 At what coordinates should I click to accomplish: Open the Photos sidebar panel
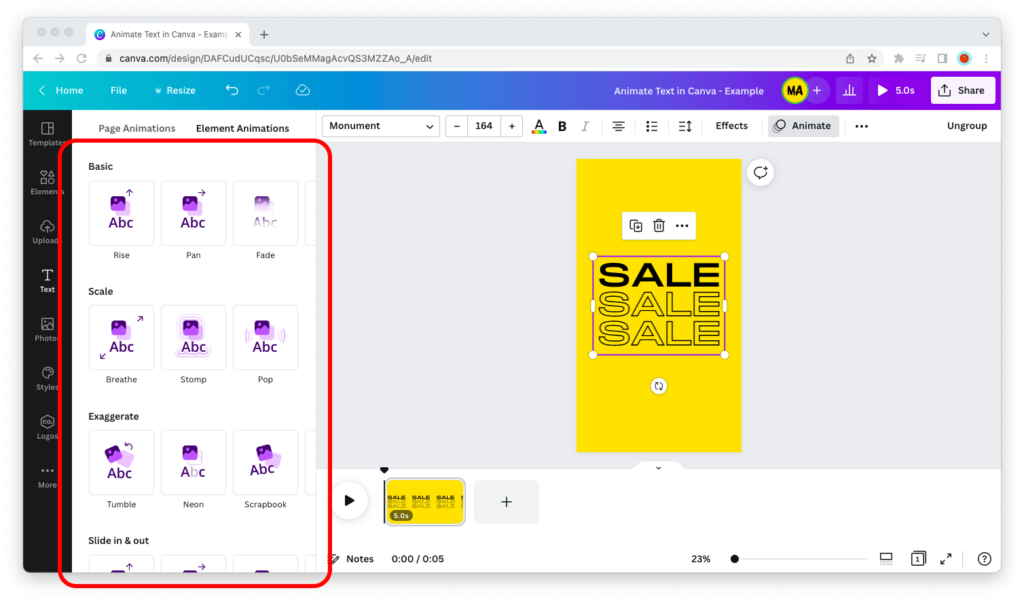[47, 330]
